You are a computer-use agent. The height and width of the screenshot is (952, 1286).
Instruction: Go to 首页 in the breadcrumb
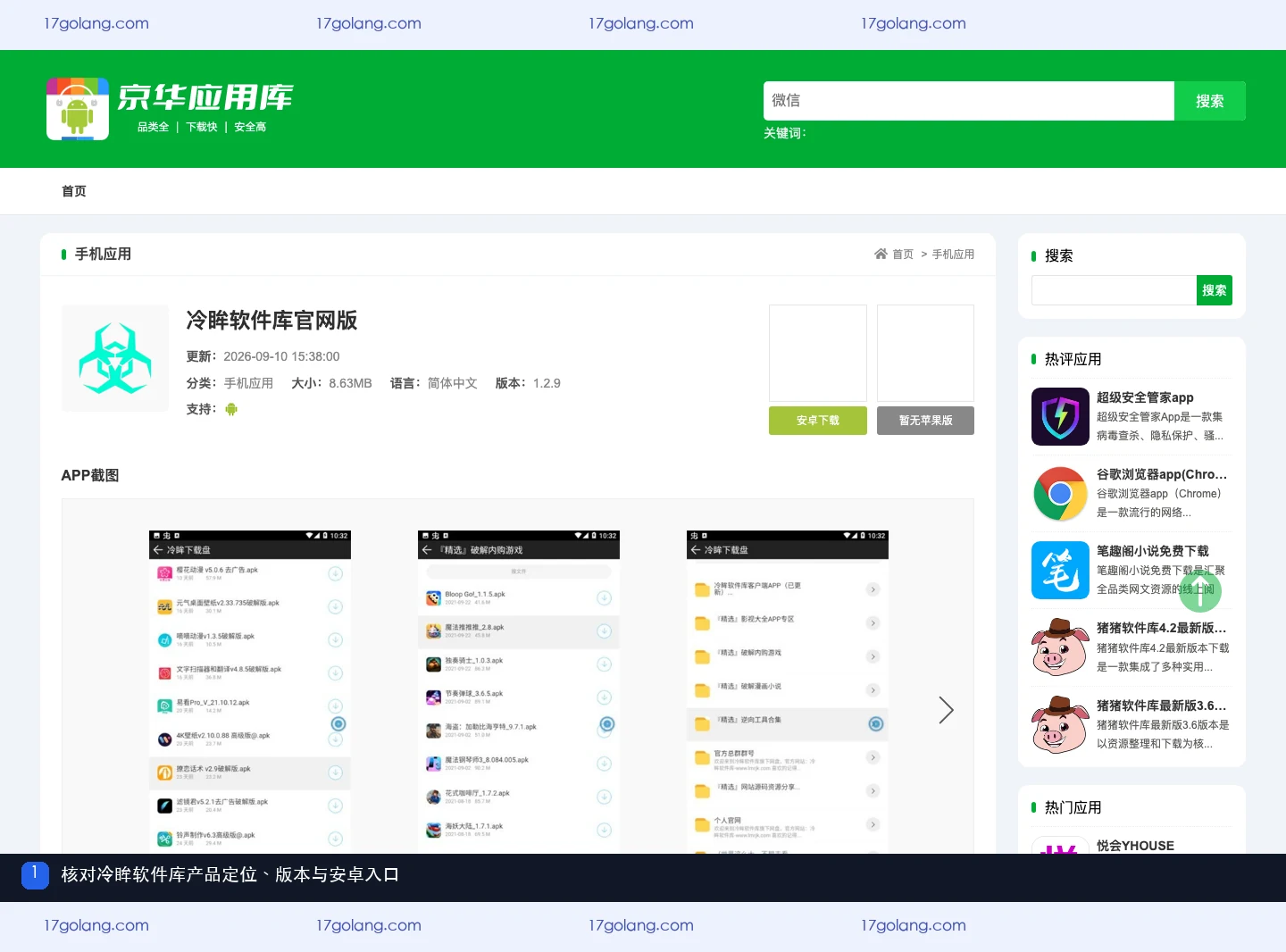pos(903,255)
